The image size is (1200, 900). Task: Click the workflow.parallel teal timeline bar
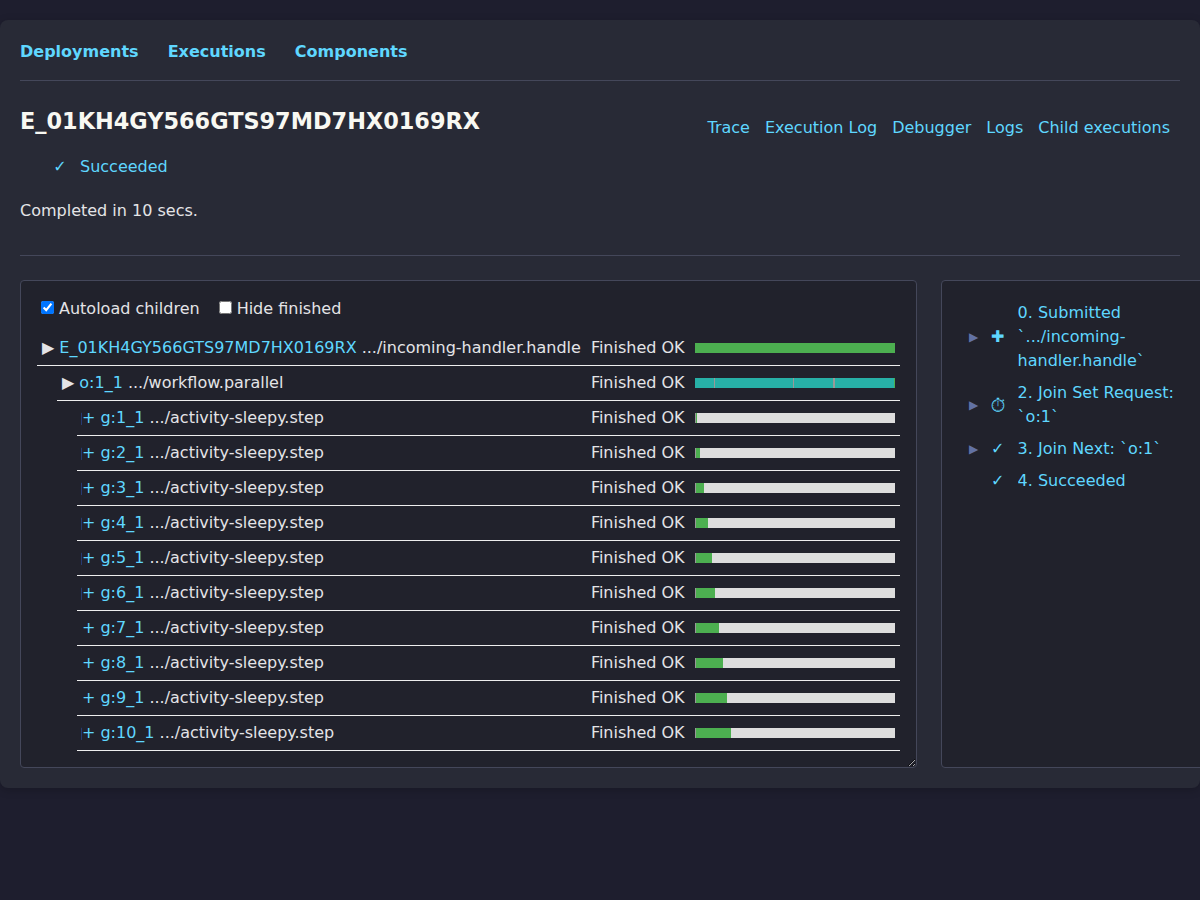click(x=795, y=383)
